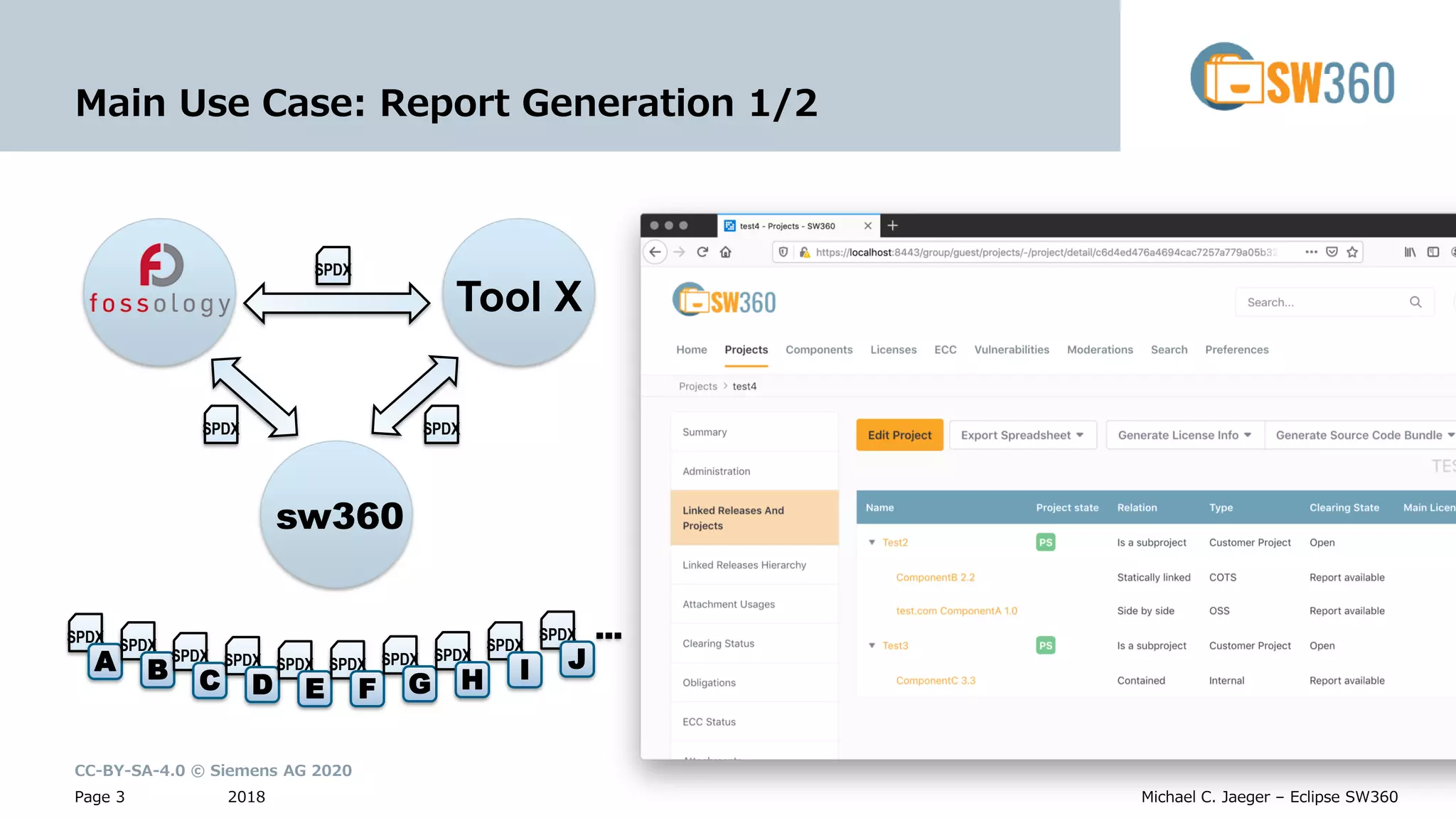Screen dimensions: 1456x818
Task: Select the Administration sidebar tab
Action: click(754, 471)
